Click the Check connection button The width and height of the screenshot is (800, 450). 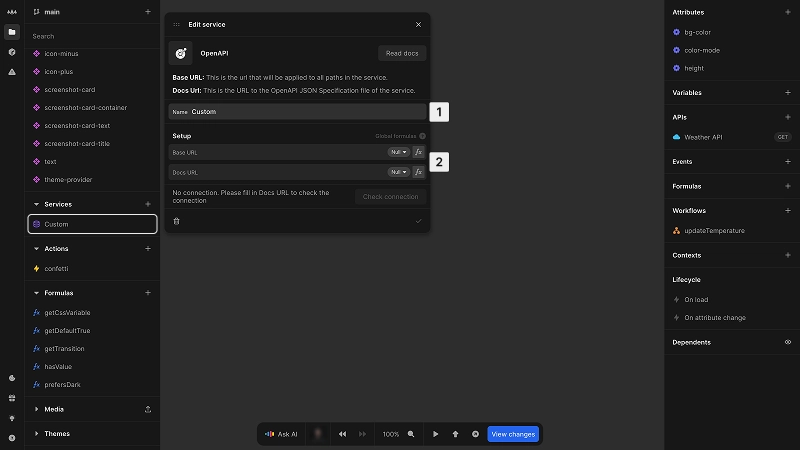[390, 196]
